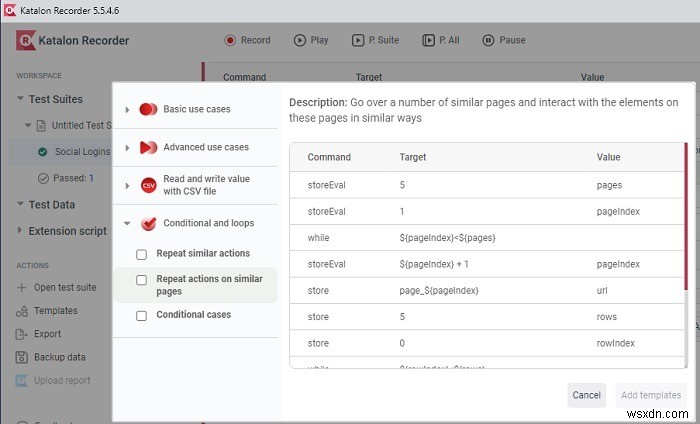Click the Record toolbar icon
Viewport: 700px width, 424px height.
coord(231,41)
